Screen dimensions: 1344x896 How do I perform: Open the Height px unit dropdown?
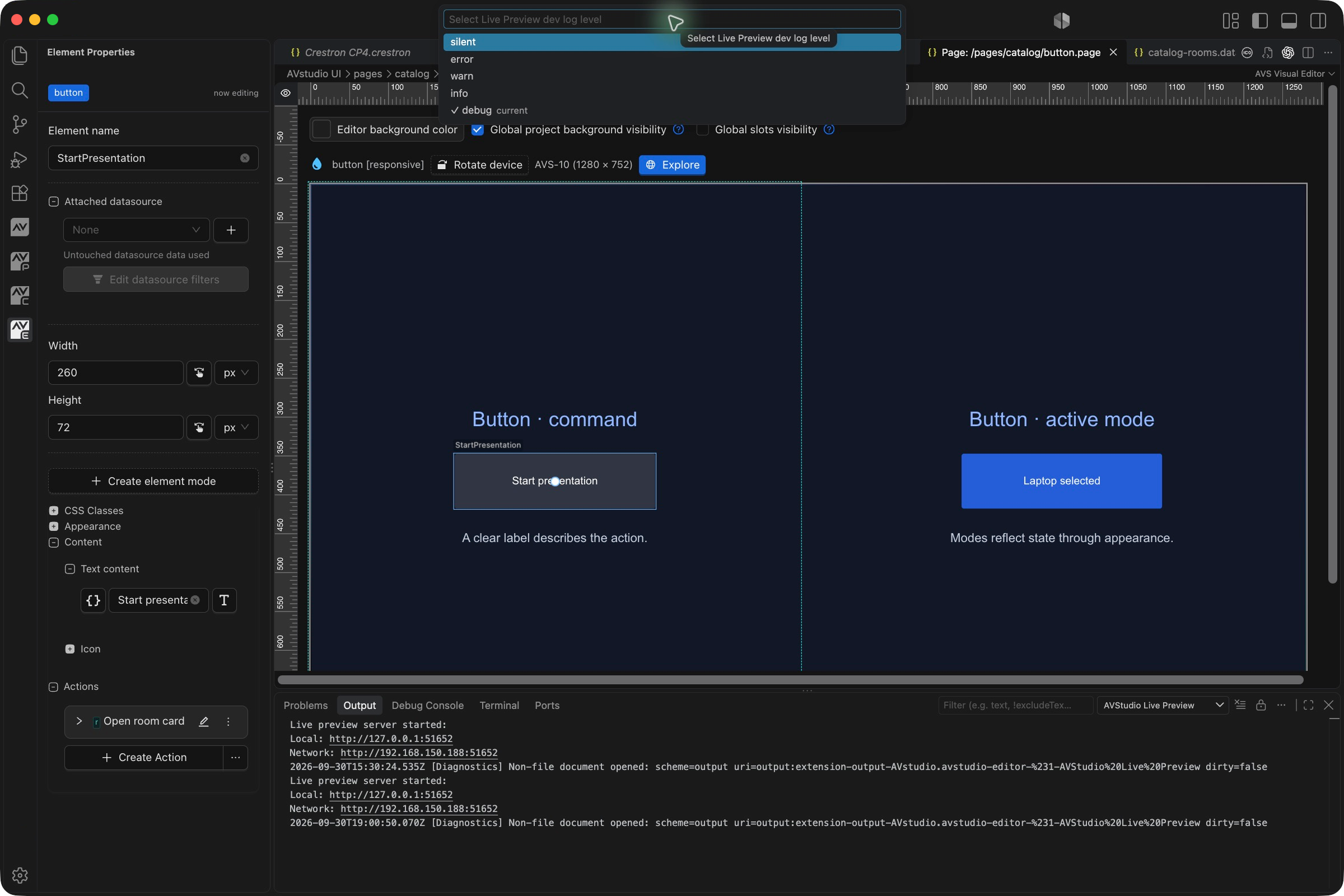coord(236,427)
